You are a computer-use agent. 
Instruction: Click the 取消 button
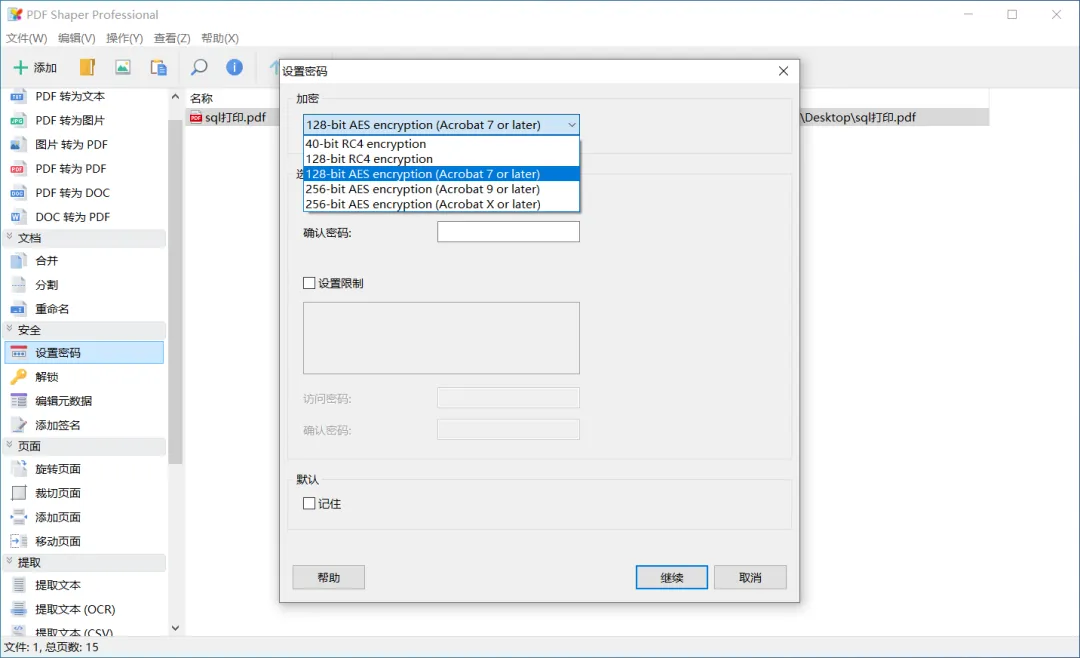[750, 577]
